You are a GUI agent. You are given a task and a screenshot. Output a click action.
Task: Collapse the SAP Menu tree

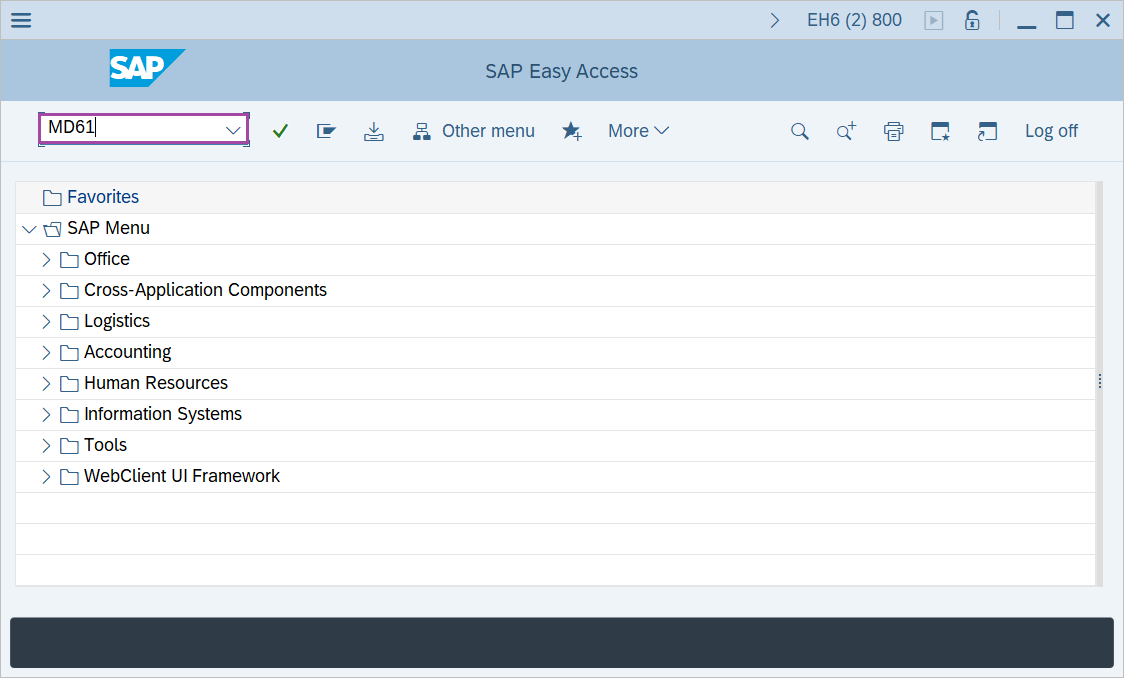point(29,228)
